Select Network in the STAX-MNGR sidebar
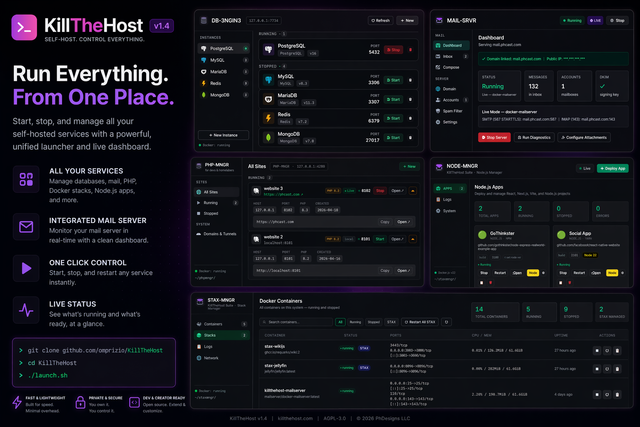The image size is (640, 427). [222, 358]
